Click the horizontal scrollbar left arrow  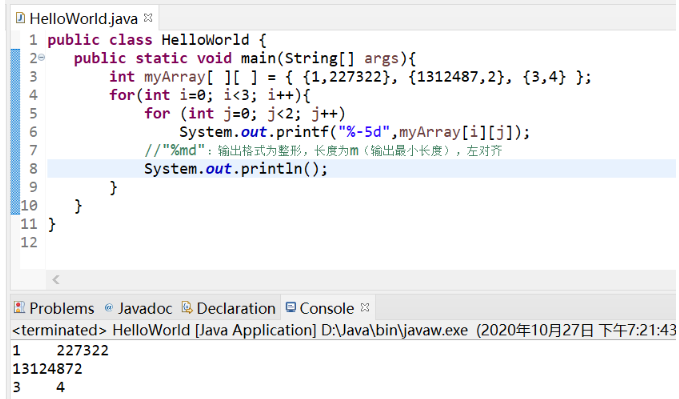click(x=56, y=279)
